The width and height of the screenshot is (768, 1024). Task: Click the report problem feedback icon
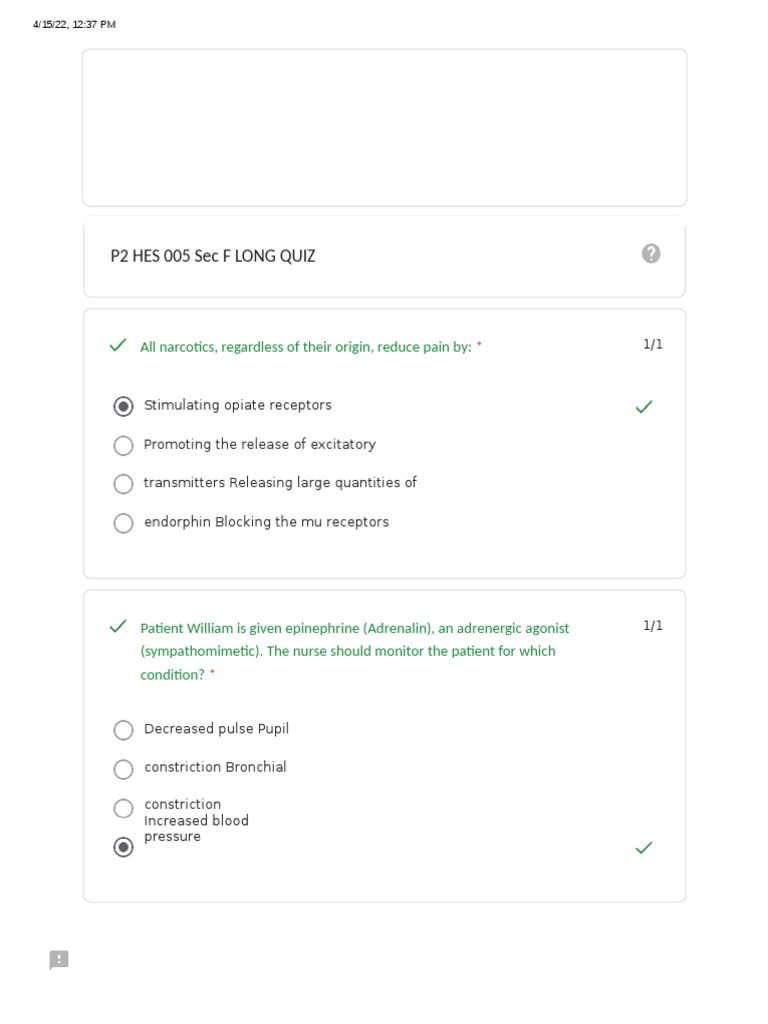point(59,960)
